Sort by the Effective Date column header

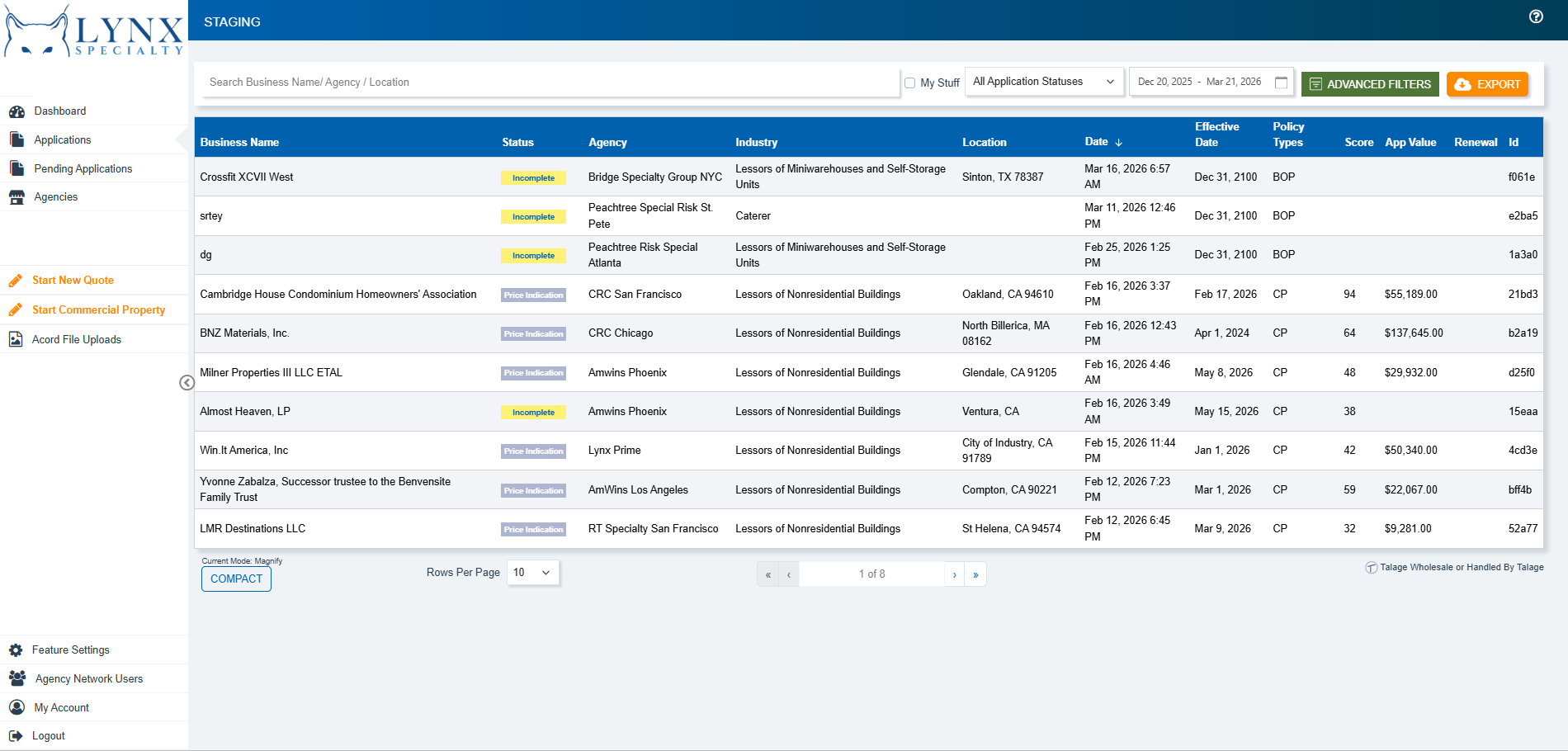coord(1217,135)
